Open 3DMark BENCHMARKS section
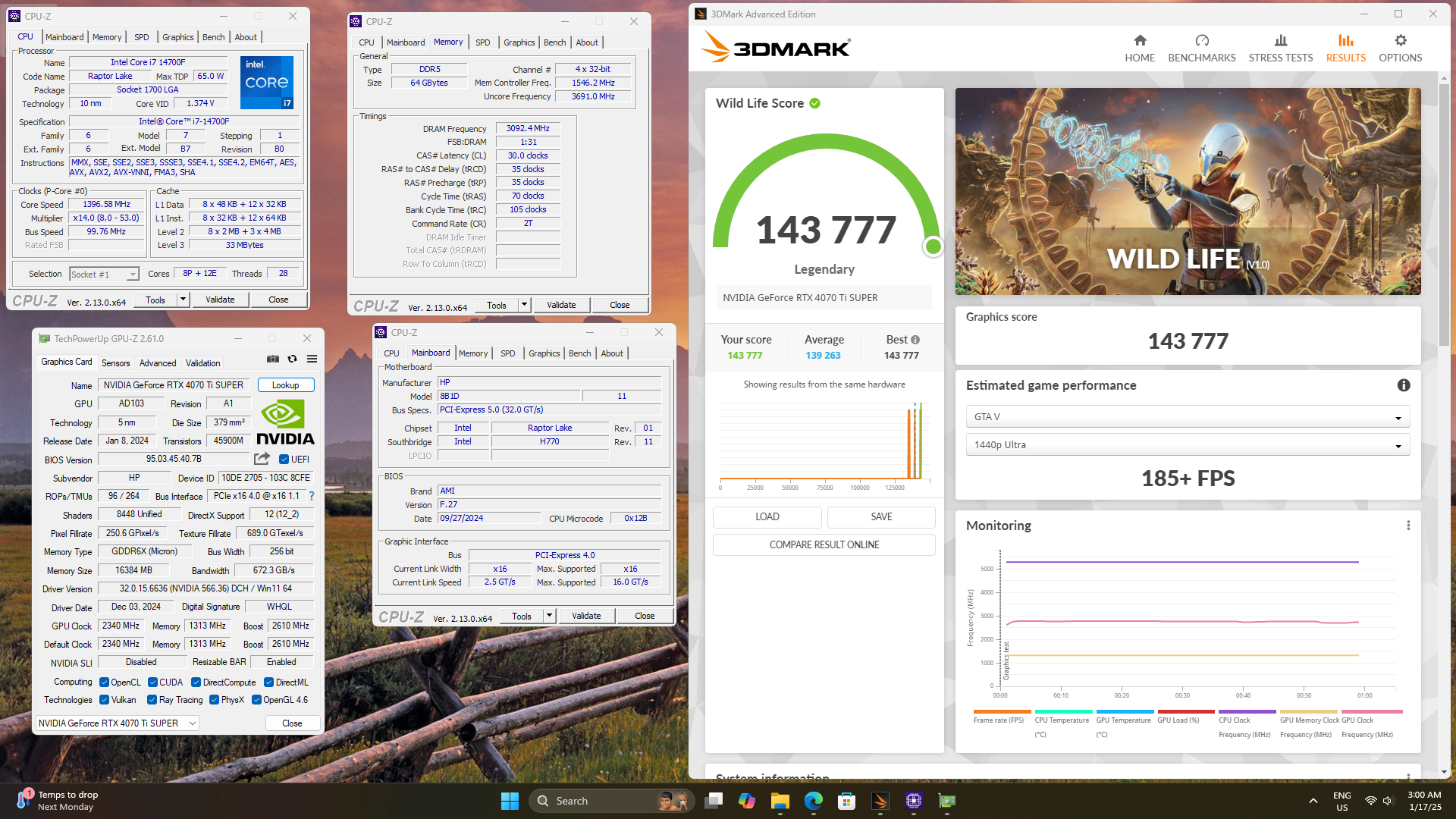This screenshot has height=819, width=1456. (1202, 49)
